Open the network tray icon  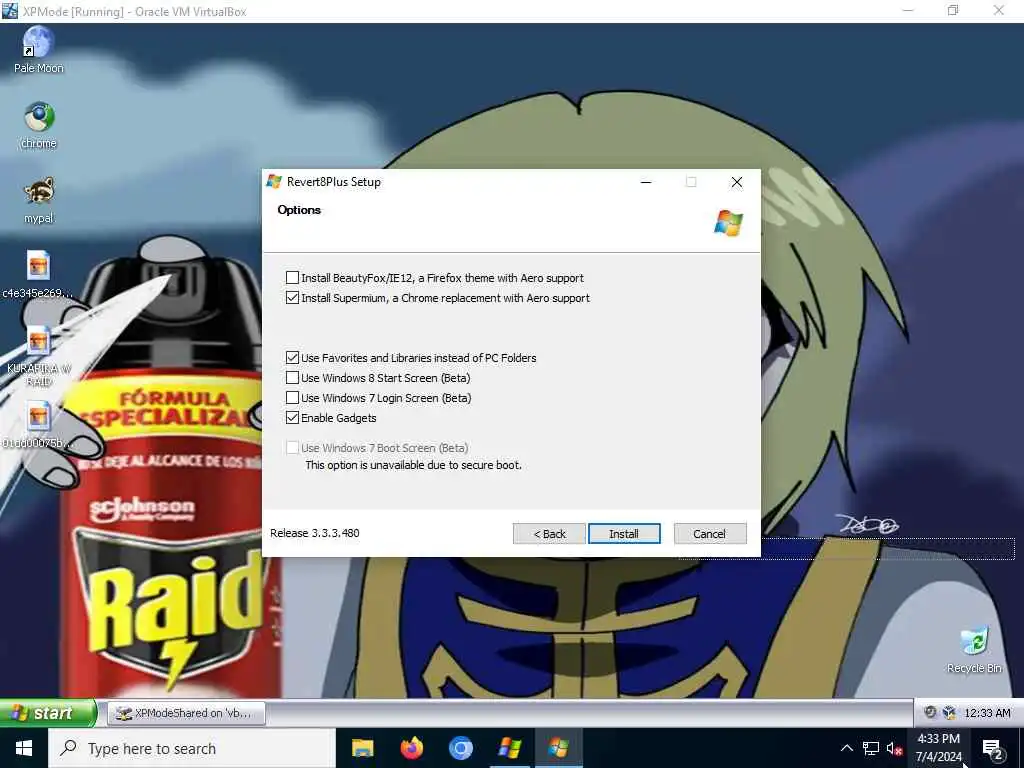(871, 748)
